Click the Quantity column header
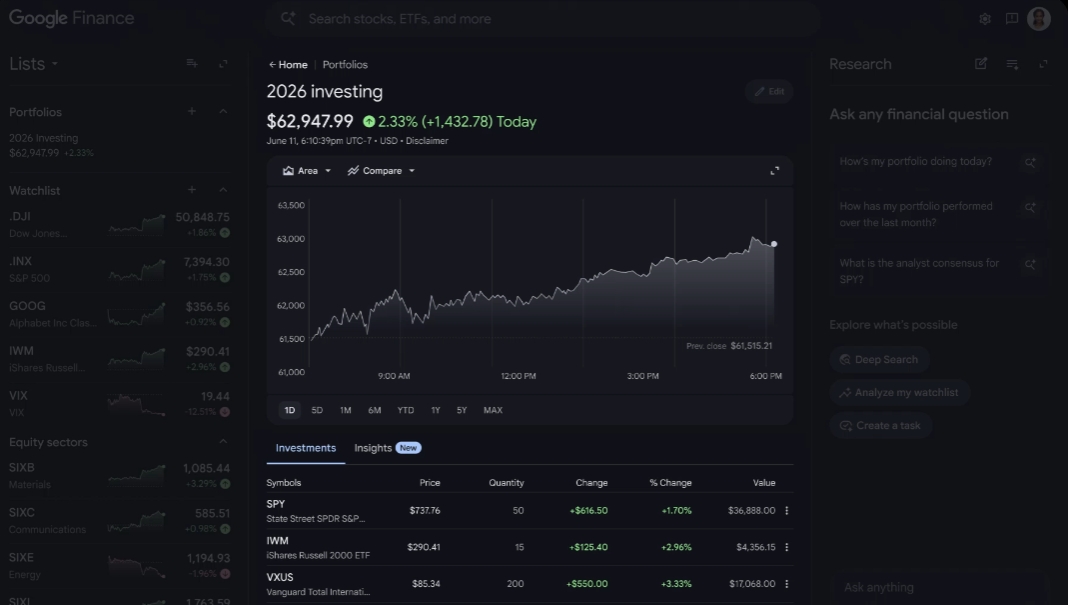Image resolution: width=1068 pixels, height=605 pixels. pyautogui.click(x=506, y=482)
